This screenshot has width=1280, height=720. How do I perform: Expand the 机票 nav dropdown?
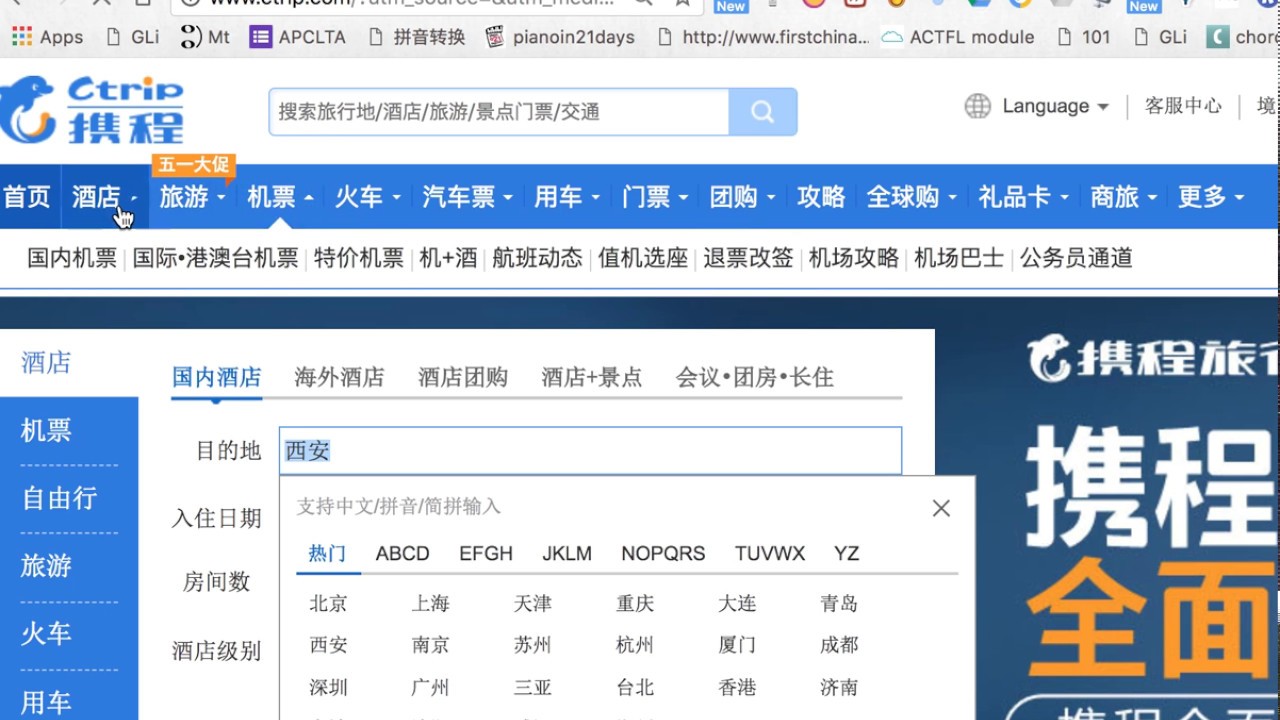coord(309,198)
